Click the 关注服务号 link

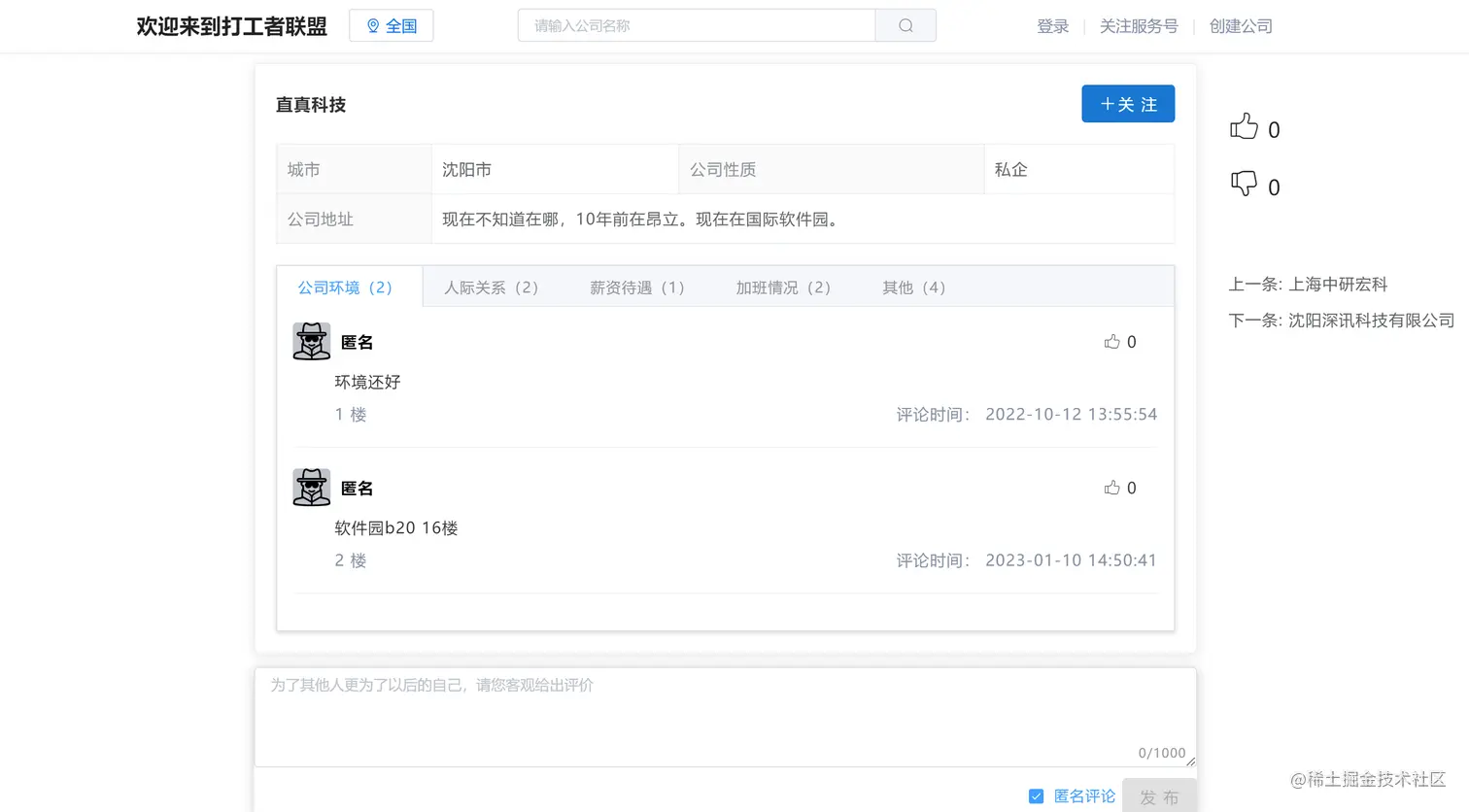(x=1139, y=26)
